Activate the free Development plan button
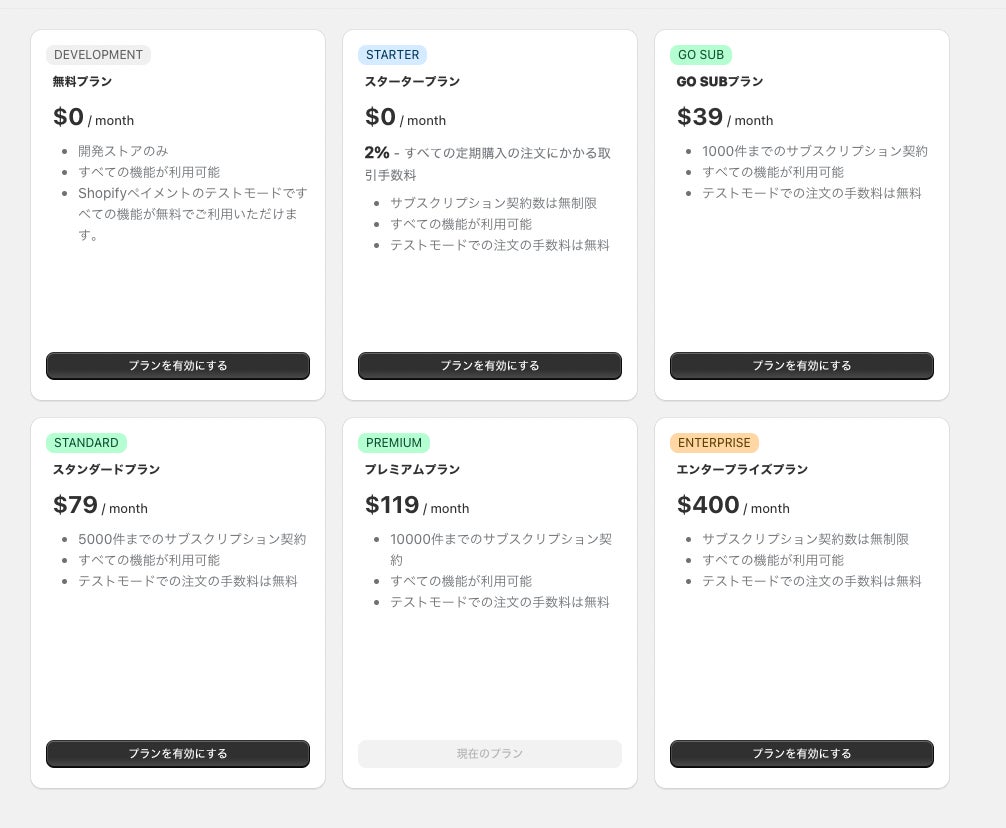 [x=178, y=366]
